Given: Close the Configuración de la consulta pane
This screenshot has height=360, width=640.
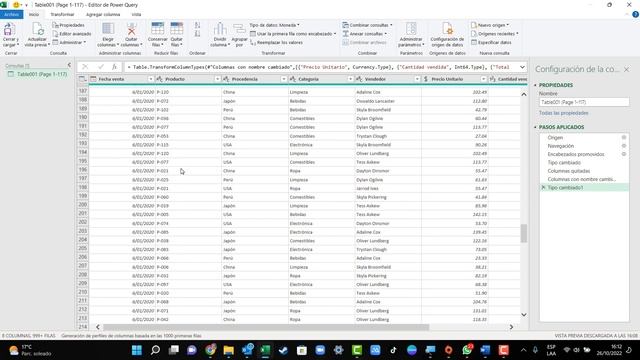Looking at the screenshot, I should click(626, 70).
